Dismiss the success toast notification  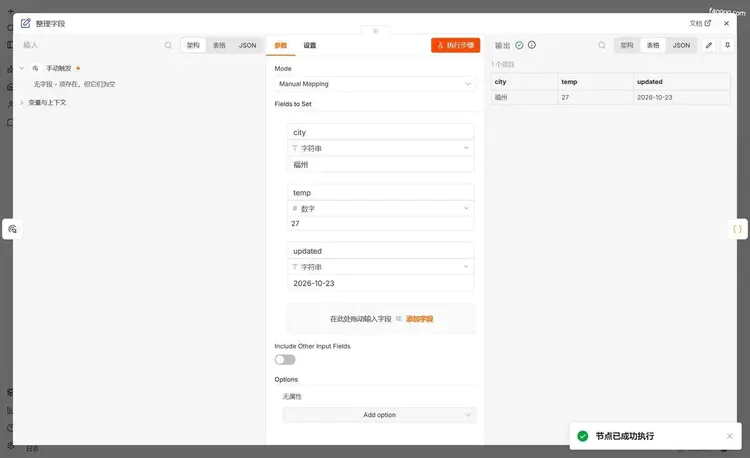tap(729, 436)
